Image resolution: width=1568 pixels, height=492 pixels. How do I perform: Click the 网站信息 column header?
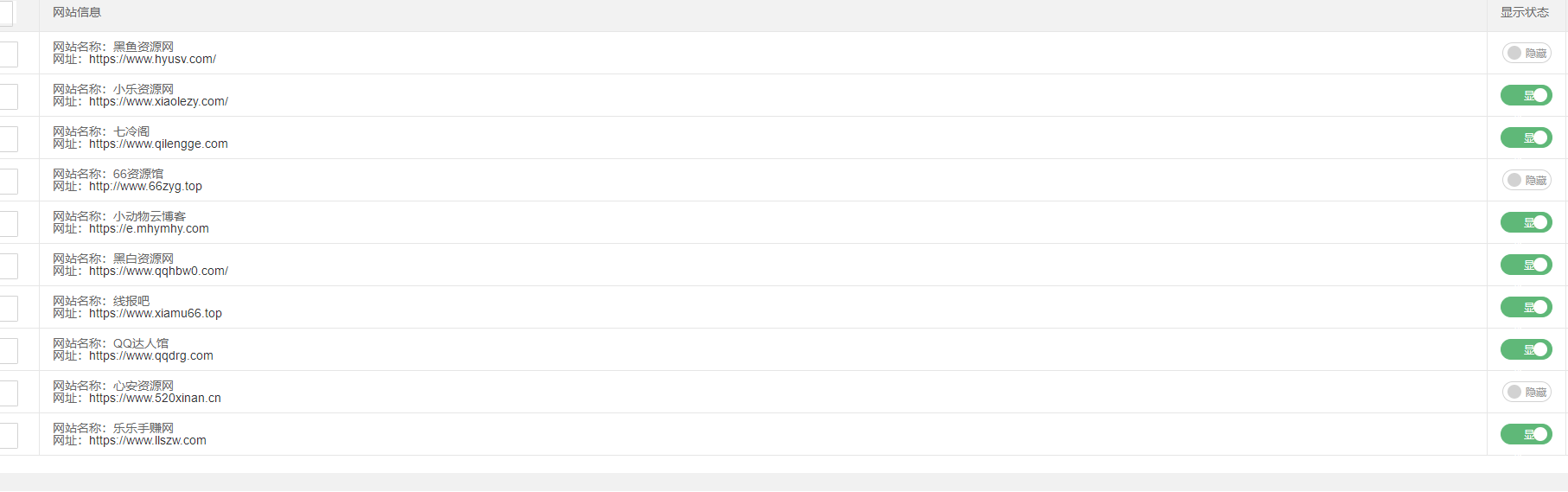[77, 13]
